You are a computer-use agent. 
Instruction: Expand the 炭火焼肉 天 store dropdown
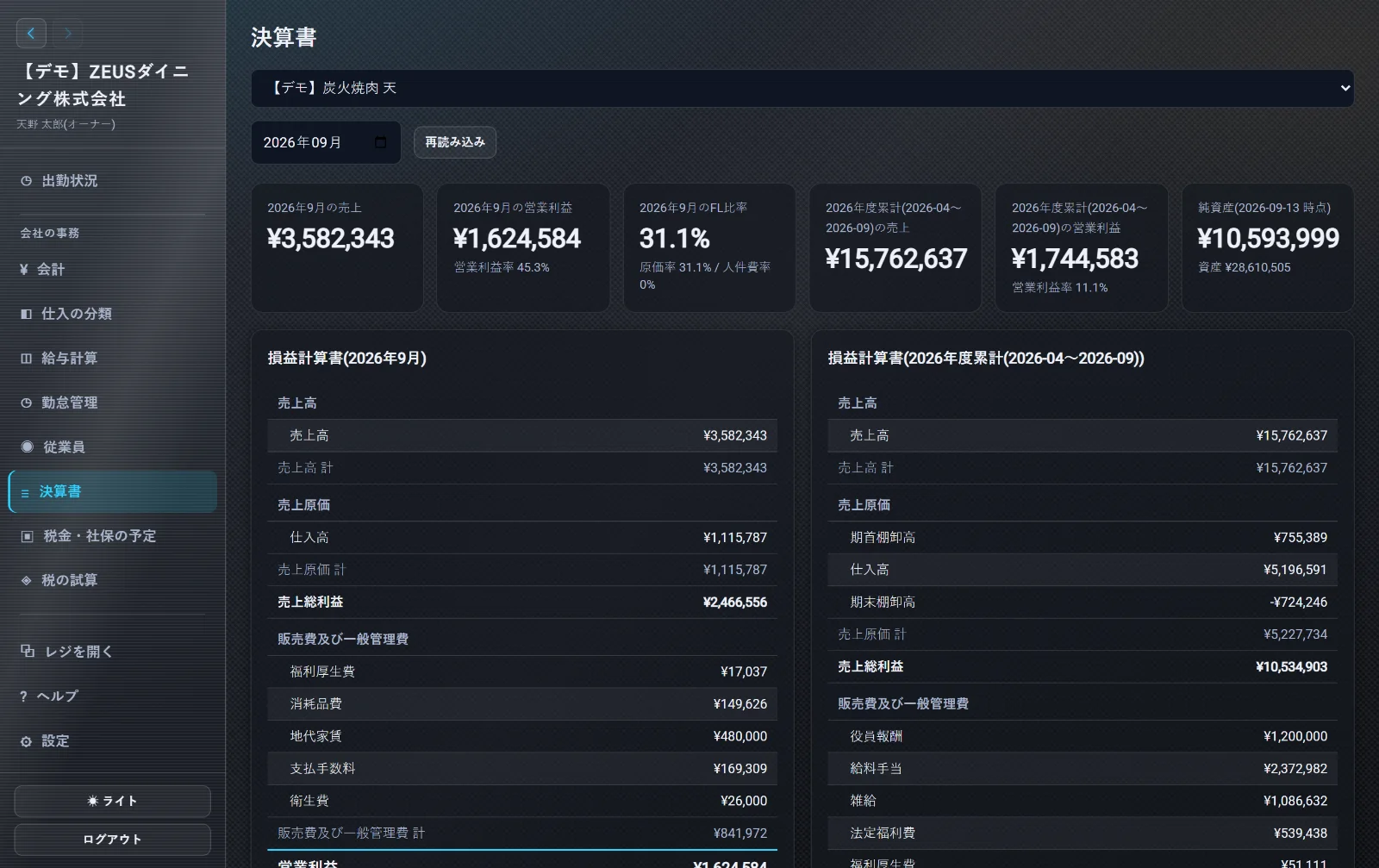[x=802, y=88]
